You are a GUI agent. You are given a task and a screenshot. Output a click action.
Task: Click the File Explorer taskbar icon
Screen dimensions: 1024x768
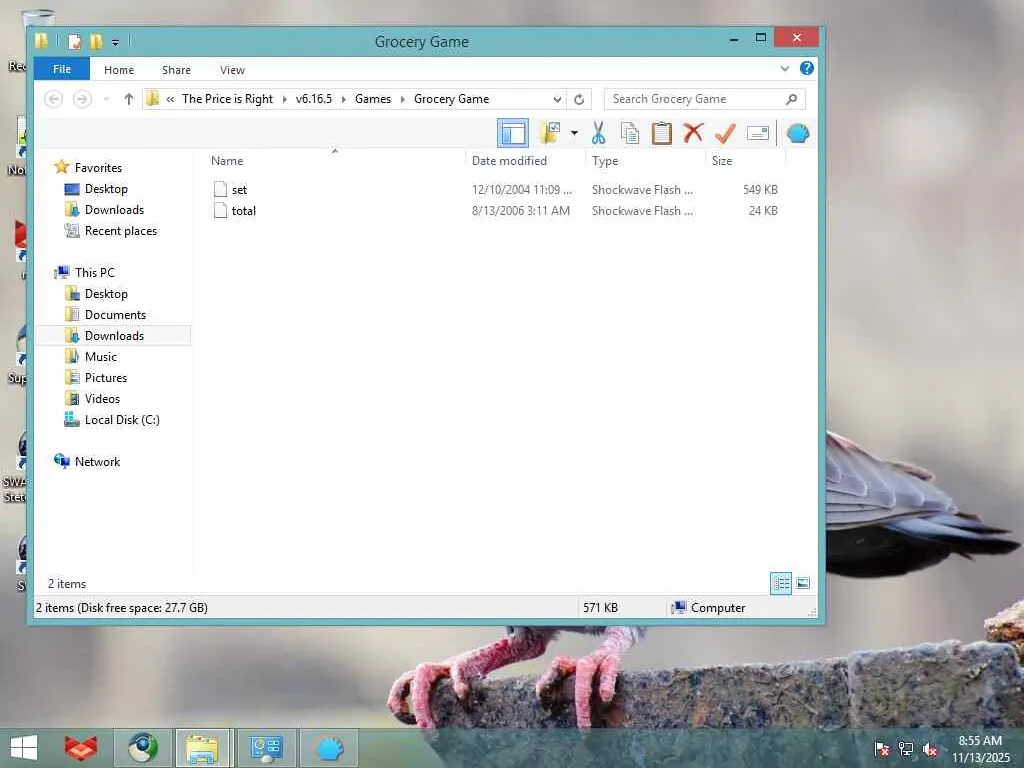click(202, 748)
